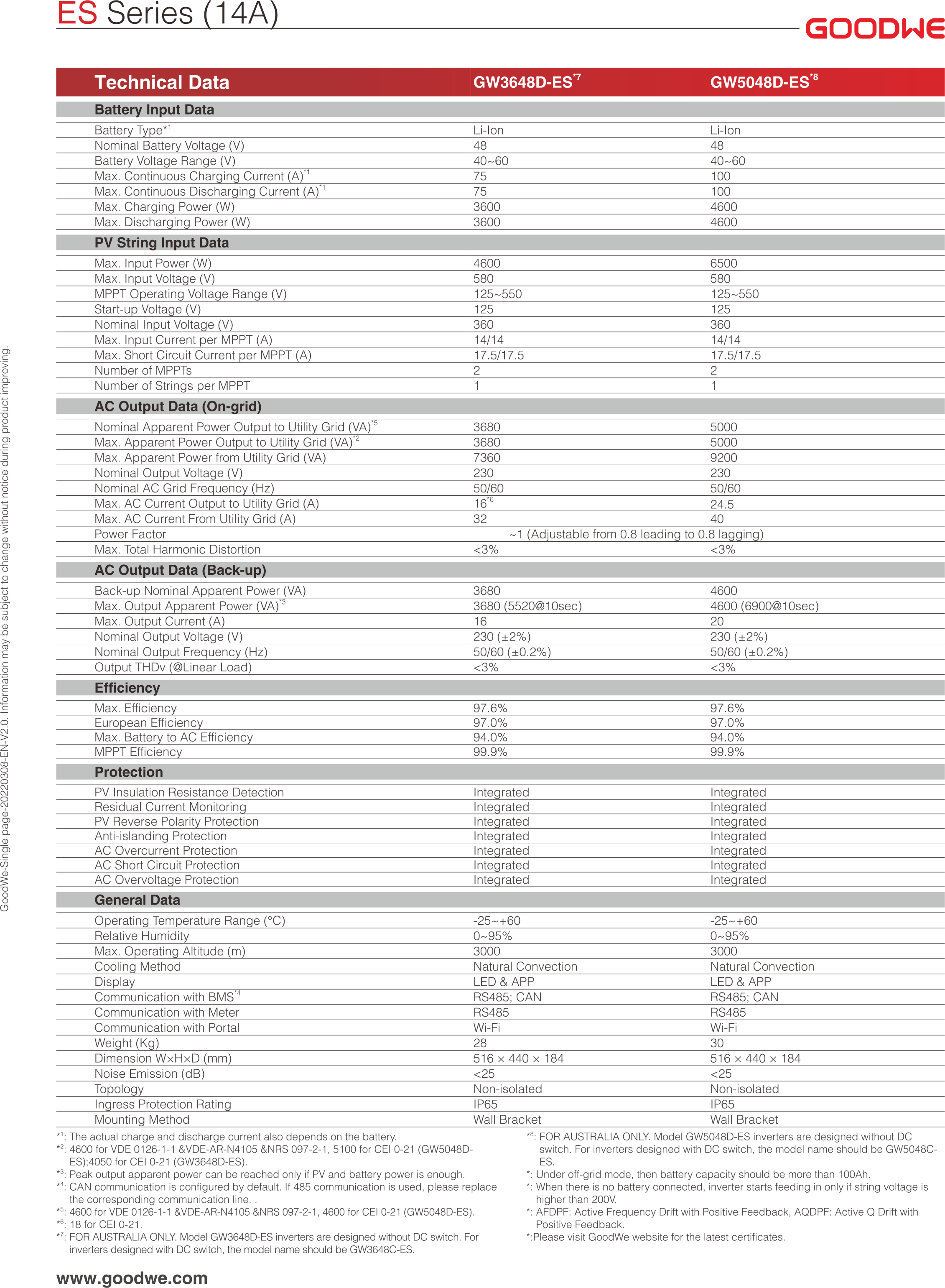Click 'Output THDv (@Linear Load)' label

pos(173,667)
